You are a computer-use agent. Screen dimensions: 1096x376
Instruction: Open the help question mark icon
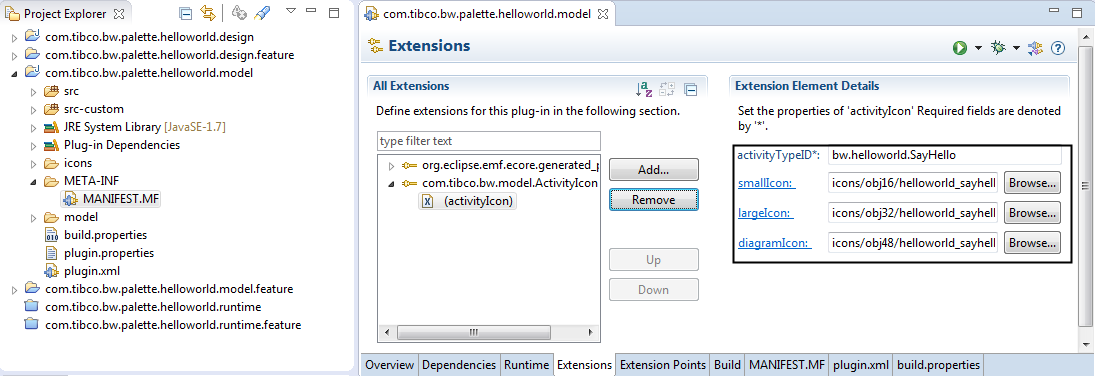click(x=1058, y=48)
